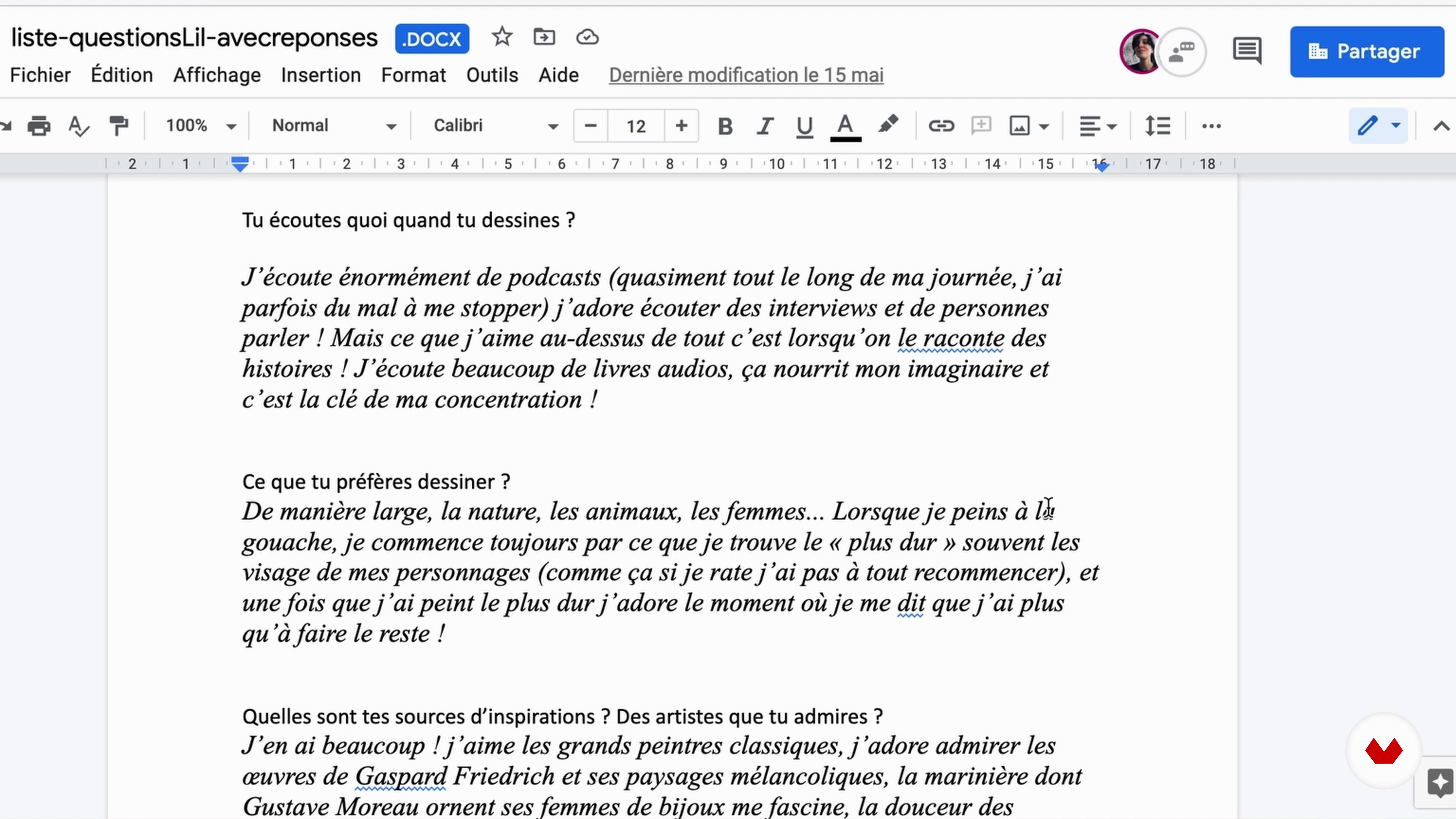This screenshot has width=1456, height=819.
Task: Open the text color picker
Action: click(x=845, y=126)
